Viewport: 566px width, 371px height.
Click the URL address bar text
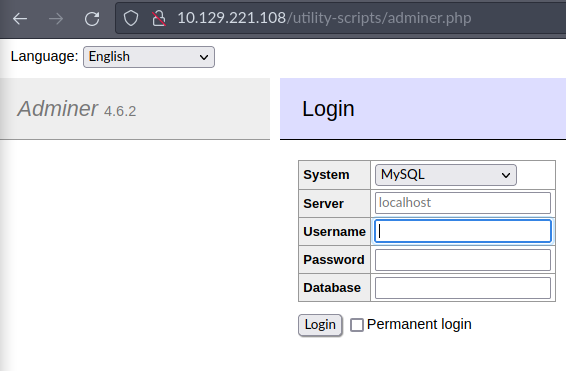(x=324, y=18)
